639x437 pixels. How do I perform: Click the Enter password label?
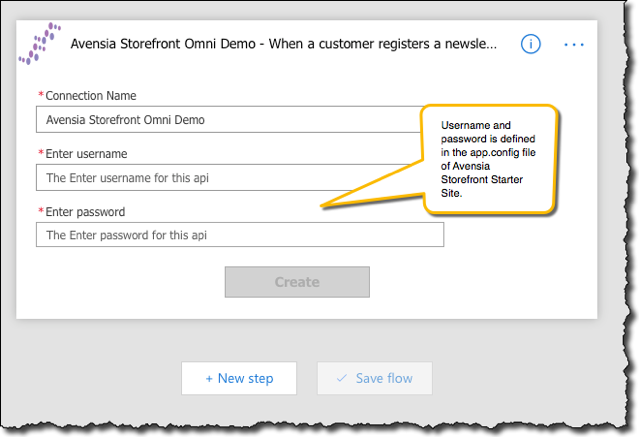pyautogui.click(x=85, y=212)
